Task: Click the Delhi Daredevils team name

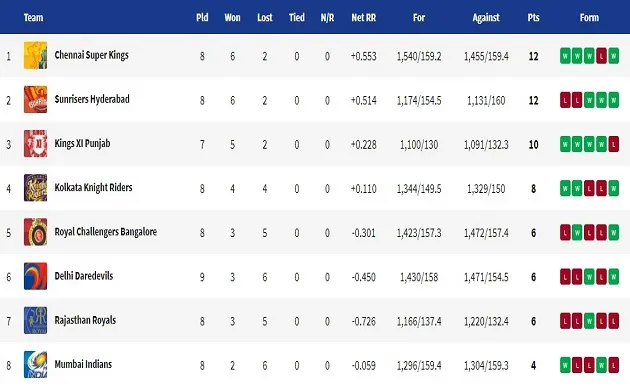Action: [84, 276]
